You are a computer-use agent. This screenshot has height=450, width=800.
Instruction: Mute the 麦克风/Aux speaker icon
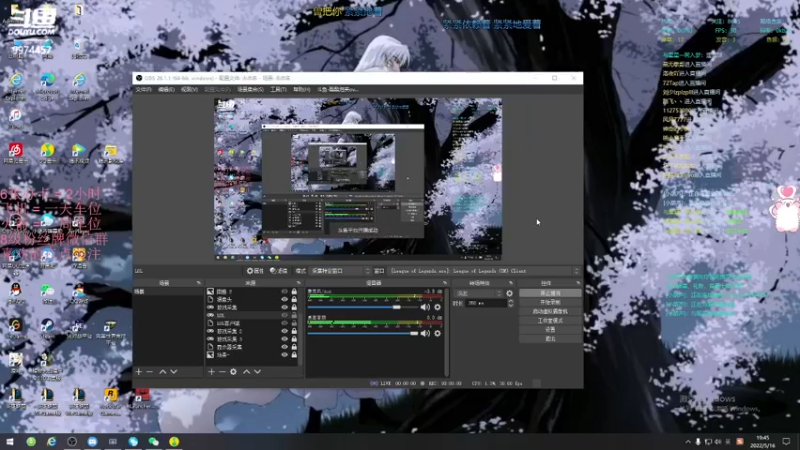(x=425, y=307)
